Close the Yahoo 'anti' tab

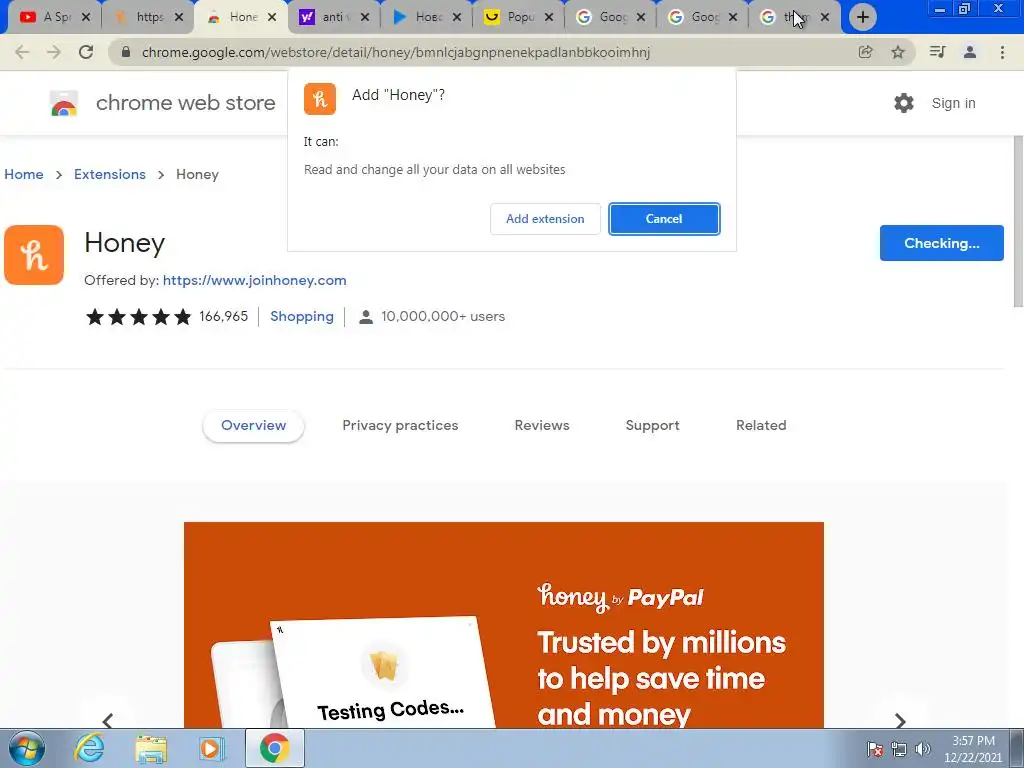coord(365,18)
